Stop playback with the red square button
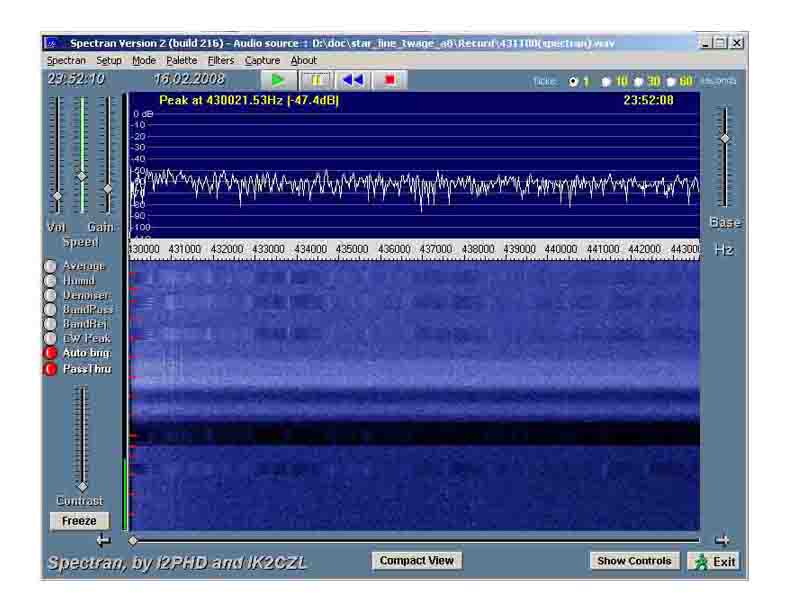This screenshot has height=612, width=788. (x=389, y=80)
